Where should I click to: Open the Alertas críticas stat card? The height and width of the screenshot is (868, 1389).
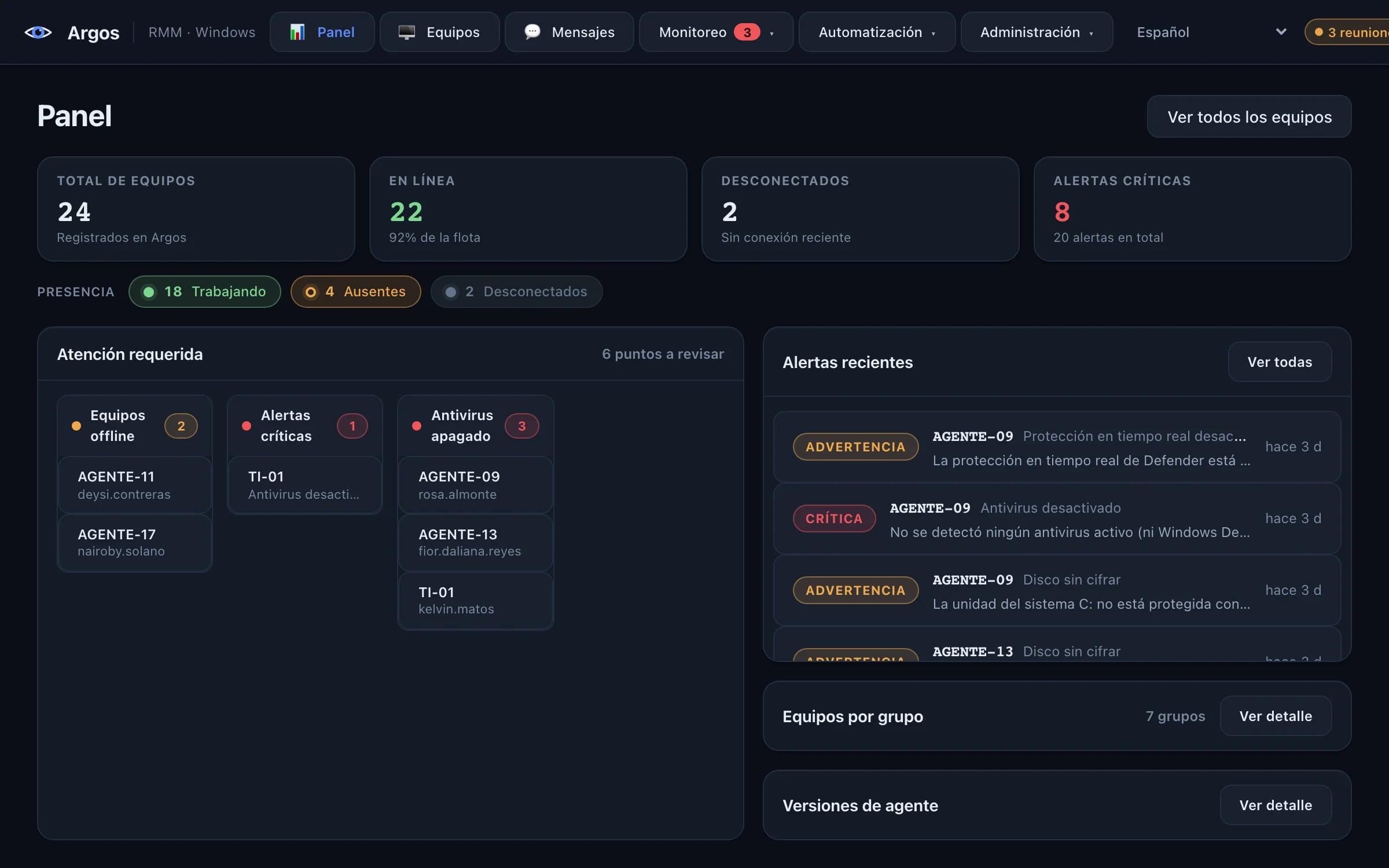click(x=1193, y=209)
